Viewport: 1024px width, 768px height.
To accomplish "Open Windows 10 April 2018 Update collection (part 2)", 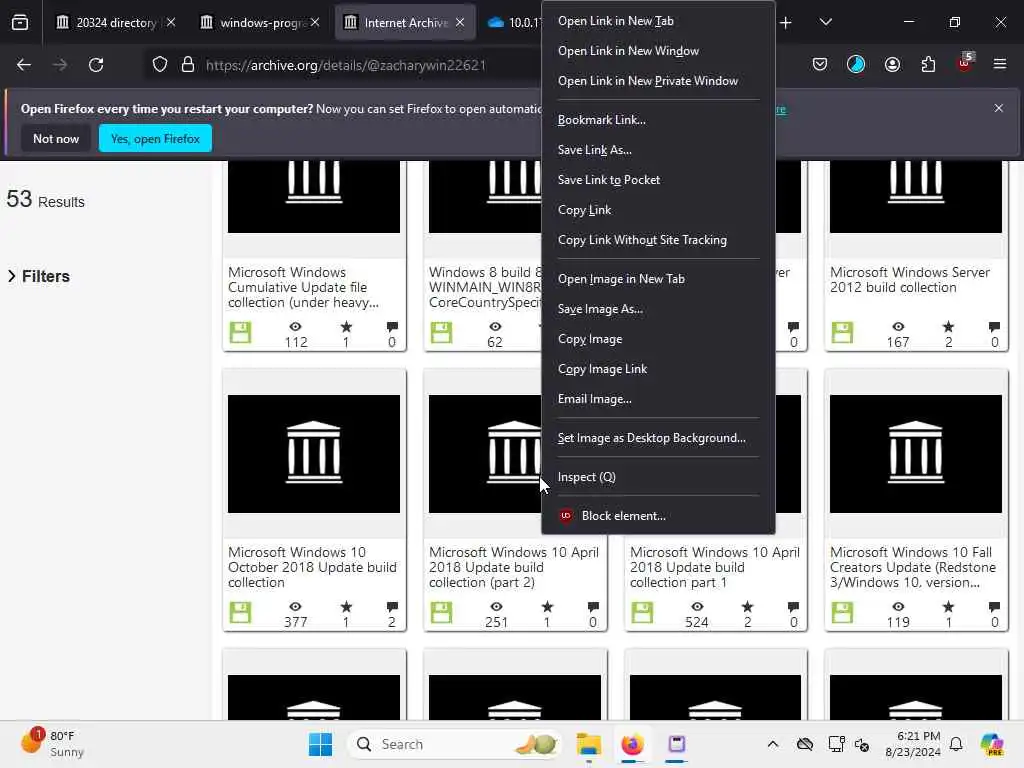I will click(513, 567).
